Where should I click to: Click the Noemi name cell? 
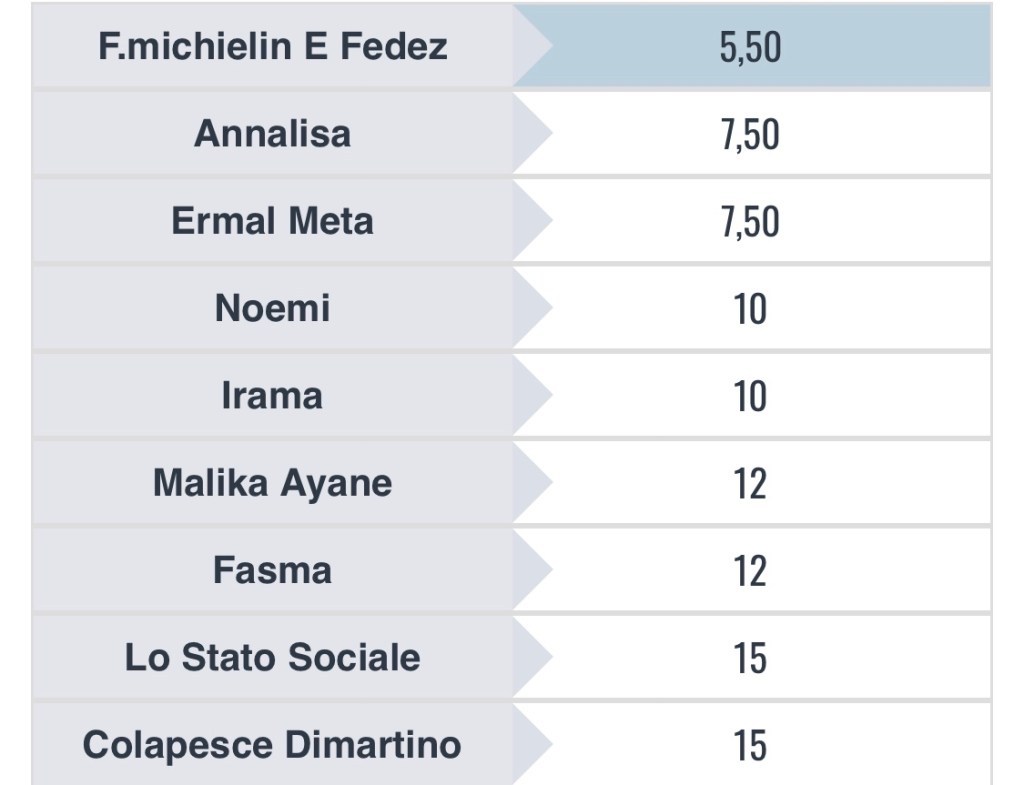[272, 308]
